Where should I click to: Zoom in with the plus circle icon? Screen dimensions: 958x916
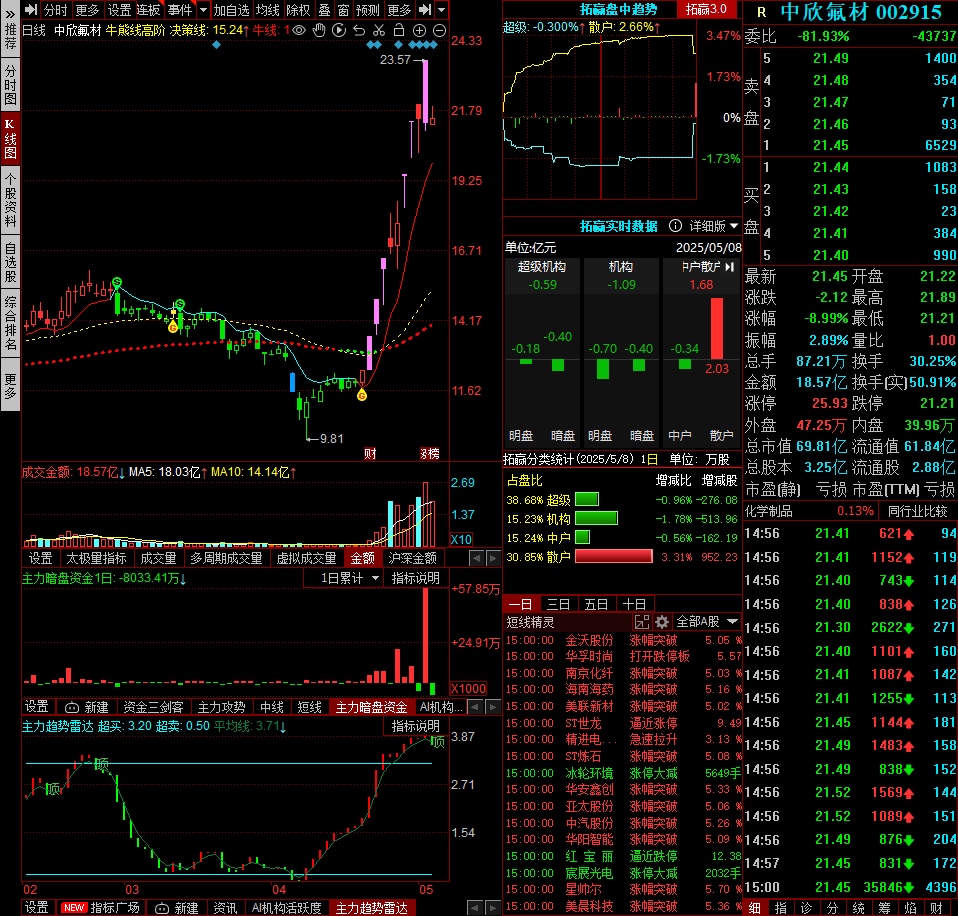419,30
